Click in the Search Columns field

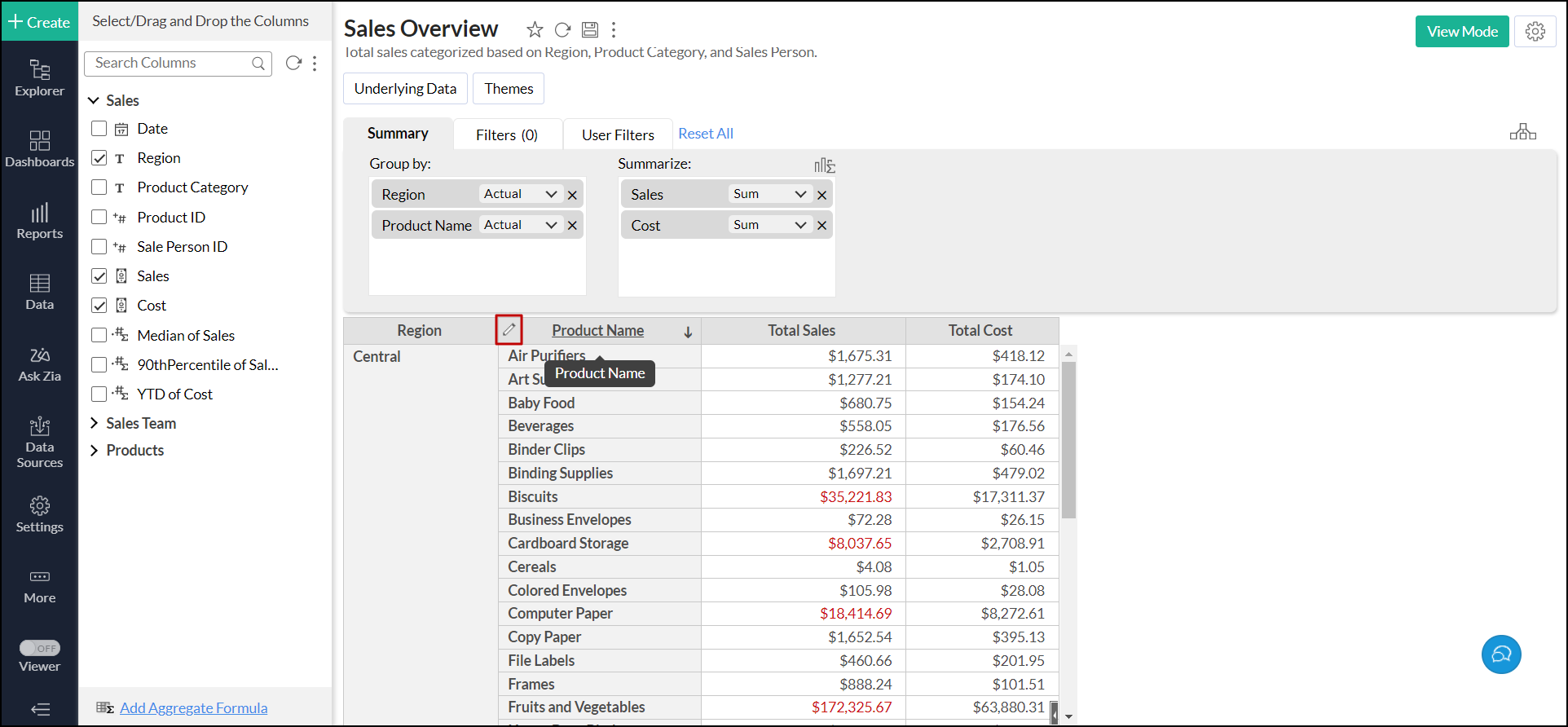171,63
